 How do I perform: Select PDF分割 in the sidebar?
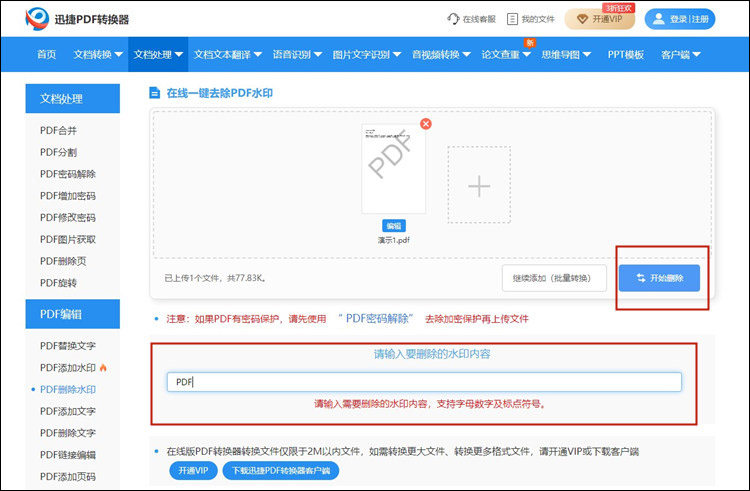(x=58, y=153)
